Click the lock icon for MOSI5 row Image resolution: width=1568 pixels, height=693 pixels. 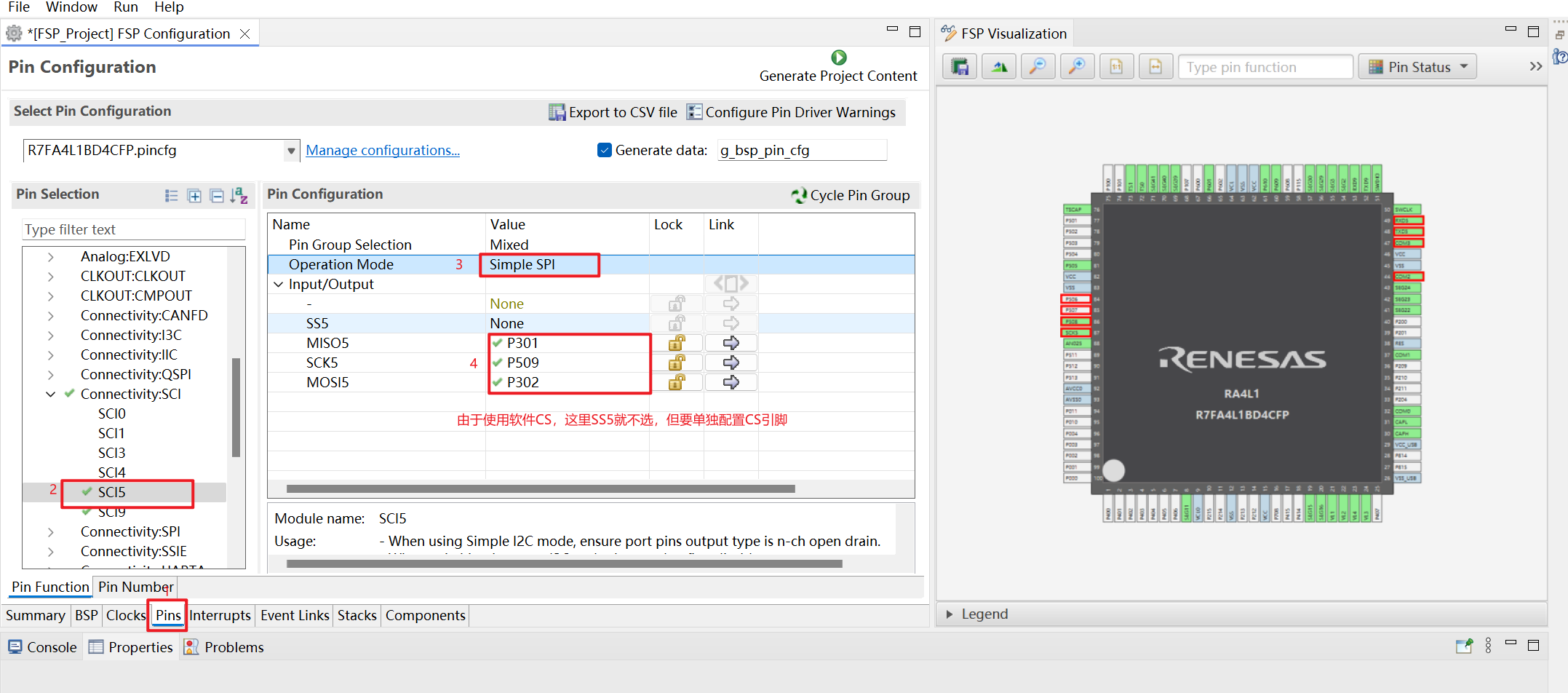point(677,382)
